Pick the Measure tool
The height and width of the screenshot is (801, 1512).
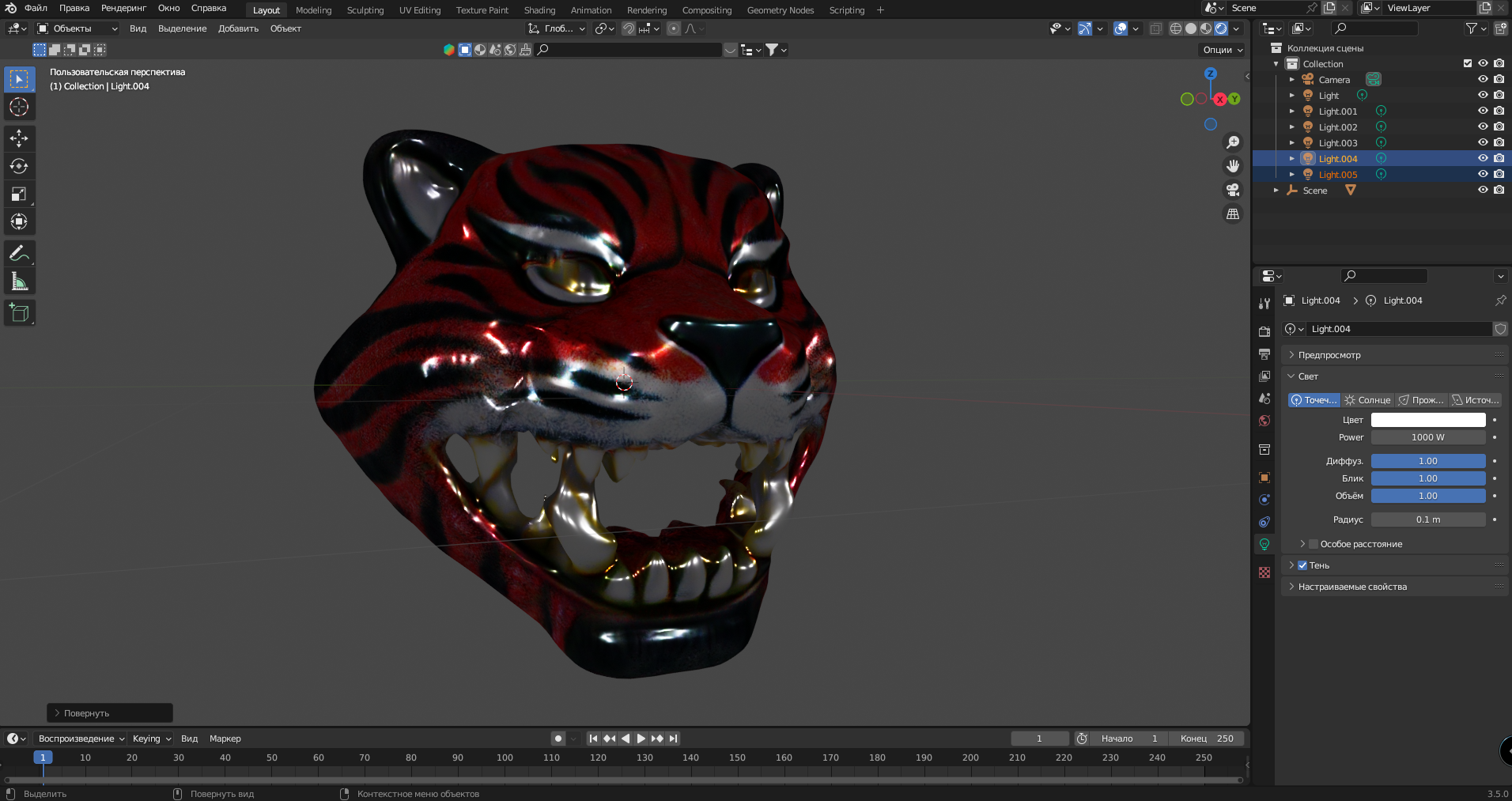(19, 281)
